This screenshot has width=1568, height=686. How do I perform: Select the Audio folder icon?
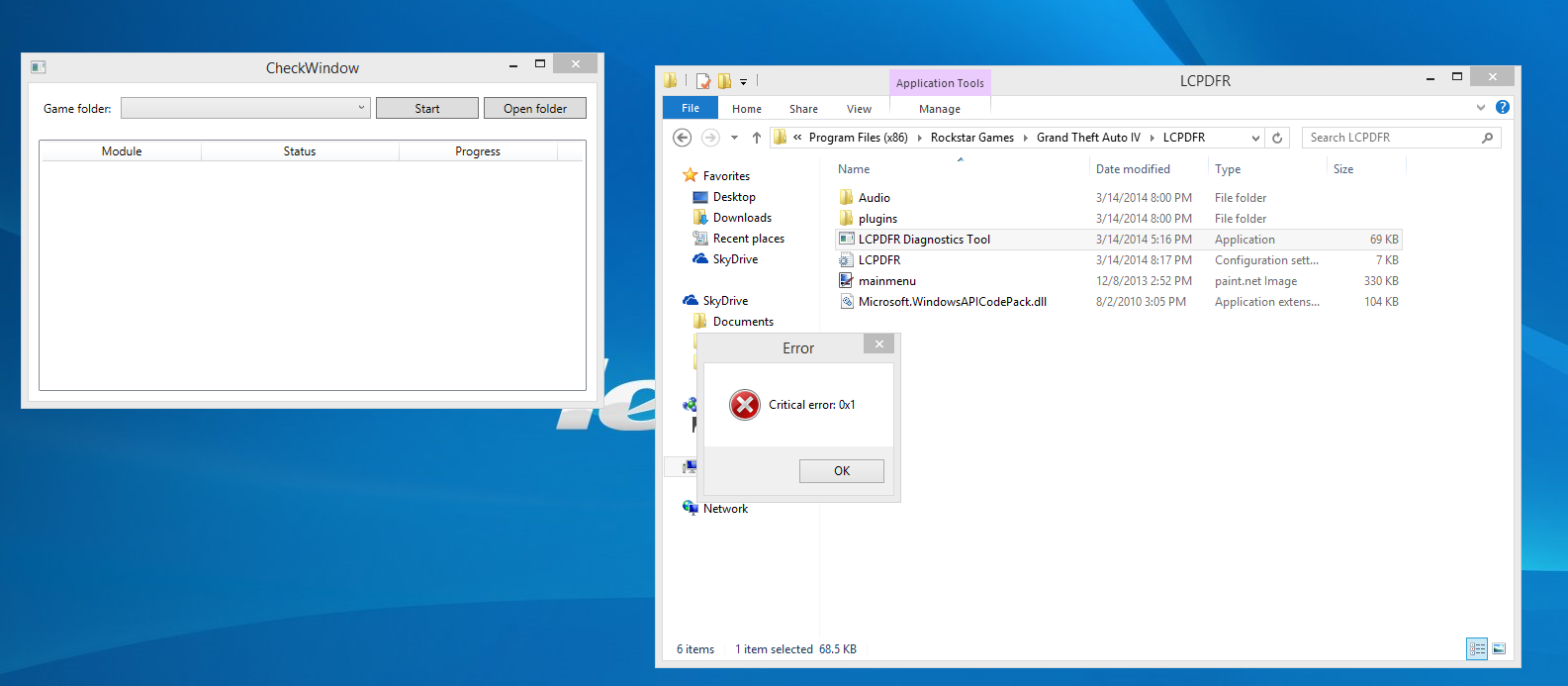pyautogui.click(x=846, y=197)
